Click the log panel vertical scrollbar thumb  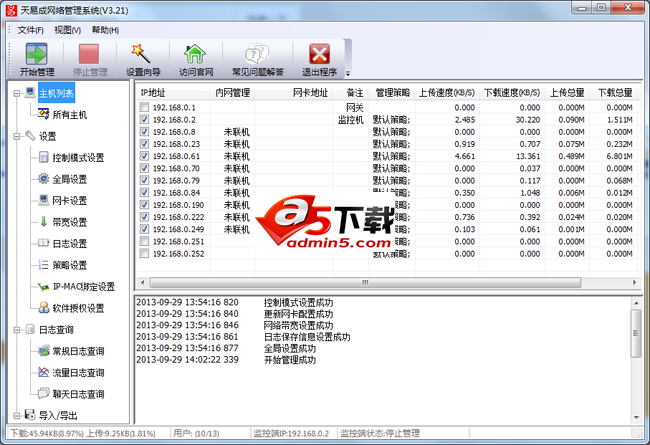636,333
